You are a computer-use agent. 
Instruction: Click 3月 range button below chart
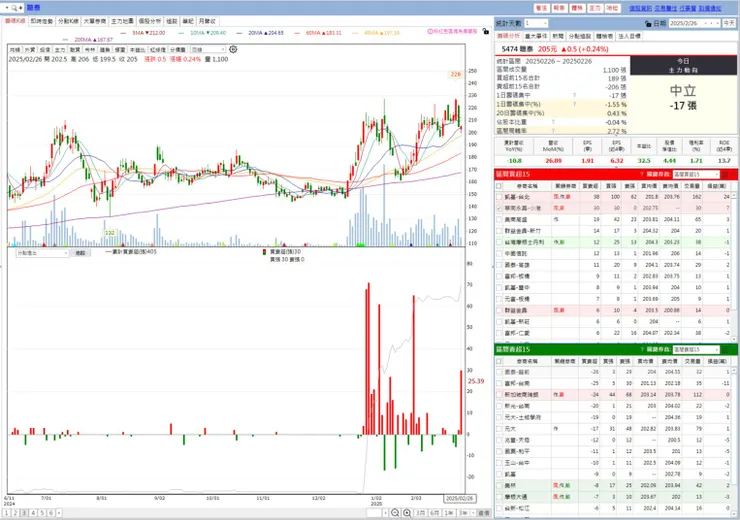(x=420, y=513)
